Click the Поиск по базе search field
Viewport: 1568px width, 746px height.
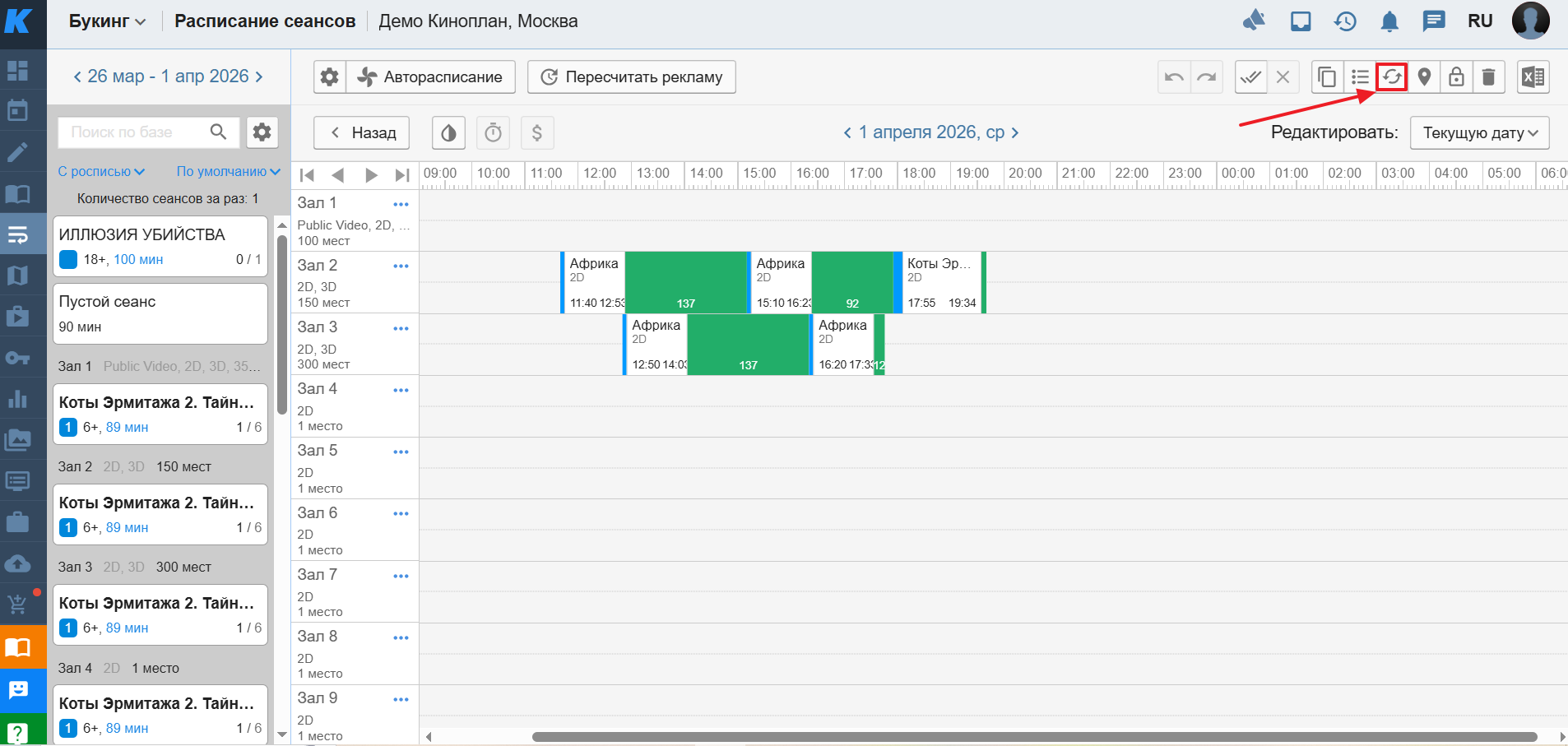(136, 132)
